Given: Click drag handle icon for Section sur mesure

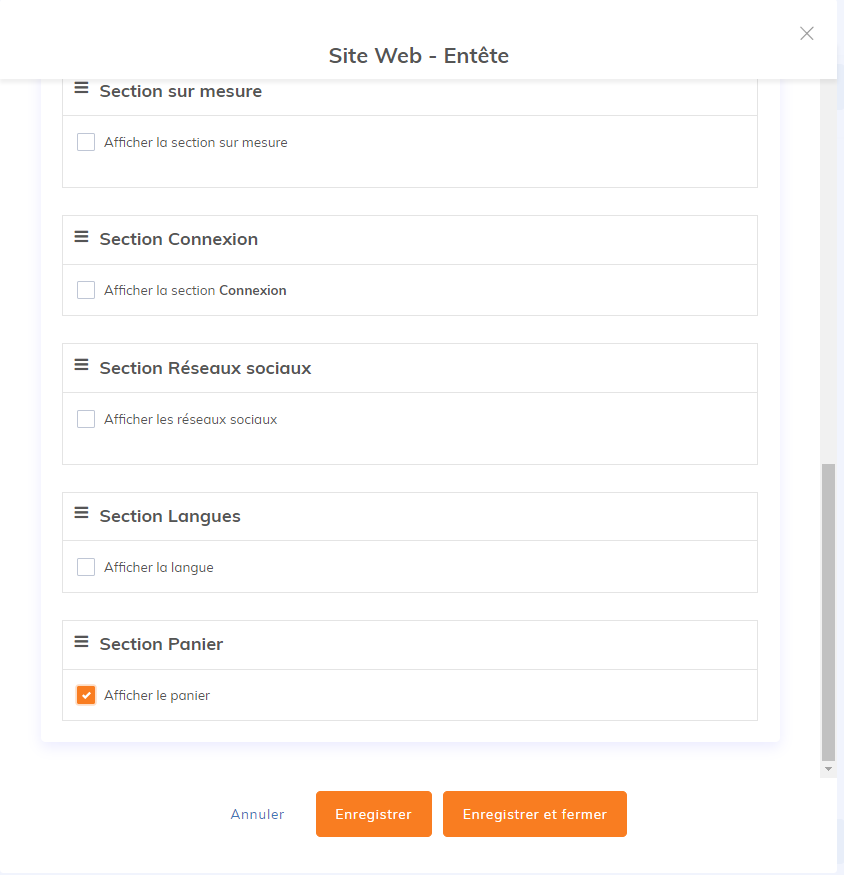Looking at the screenshot, I should 81,89.
